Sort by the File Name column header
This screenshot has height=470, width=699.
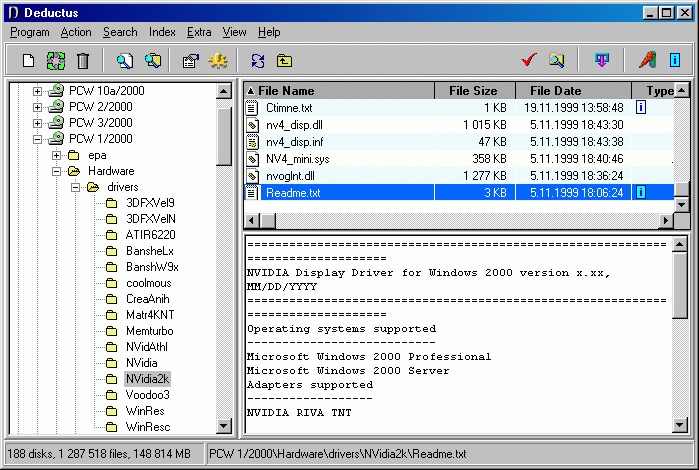click(339, 91)
